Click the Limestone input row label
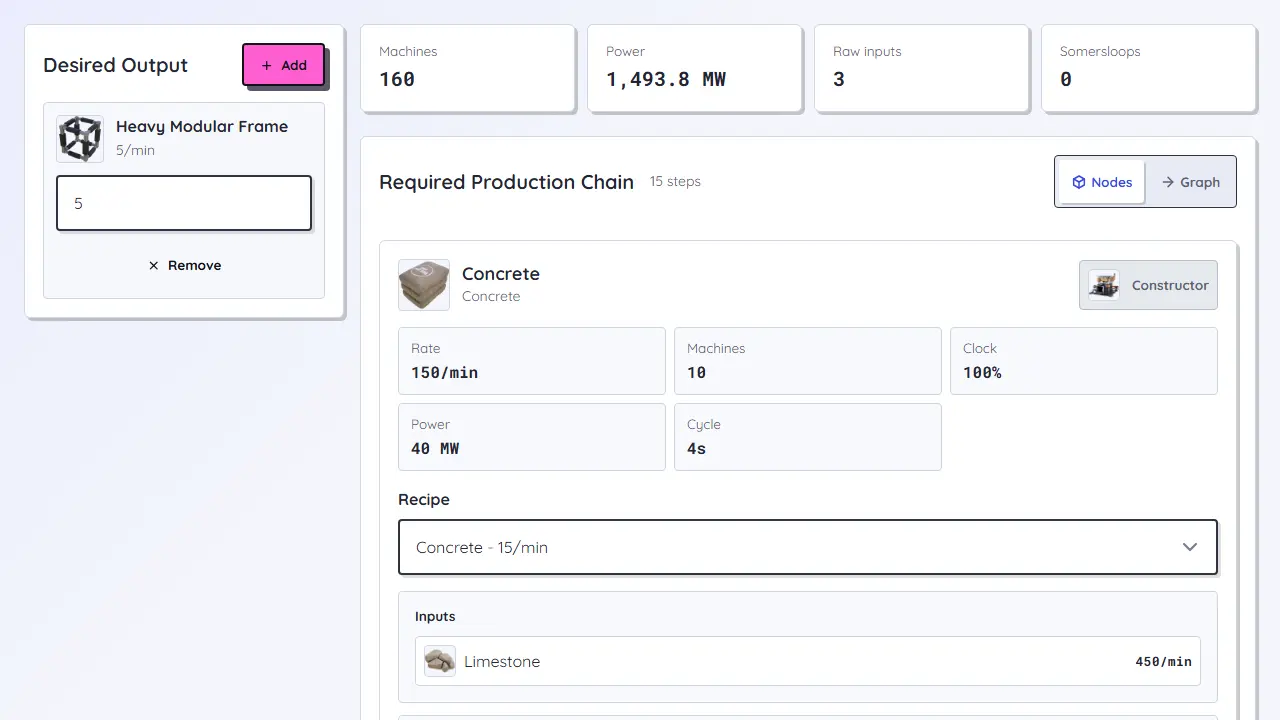 (502, 661)
